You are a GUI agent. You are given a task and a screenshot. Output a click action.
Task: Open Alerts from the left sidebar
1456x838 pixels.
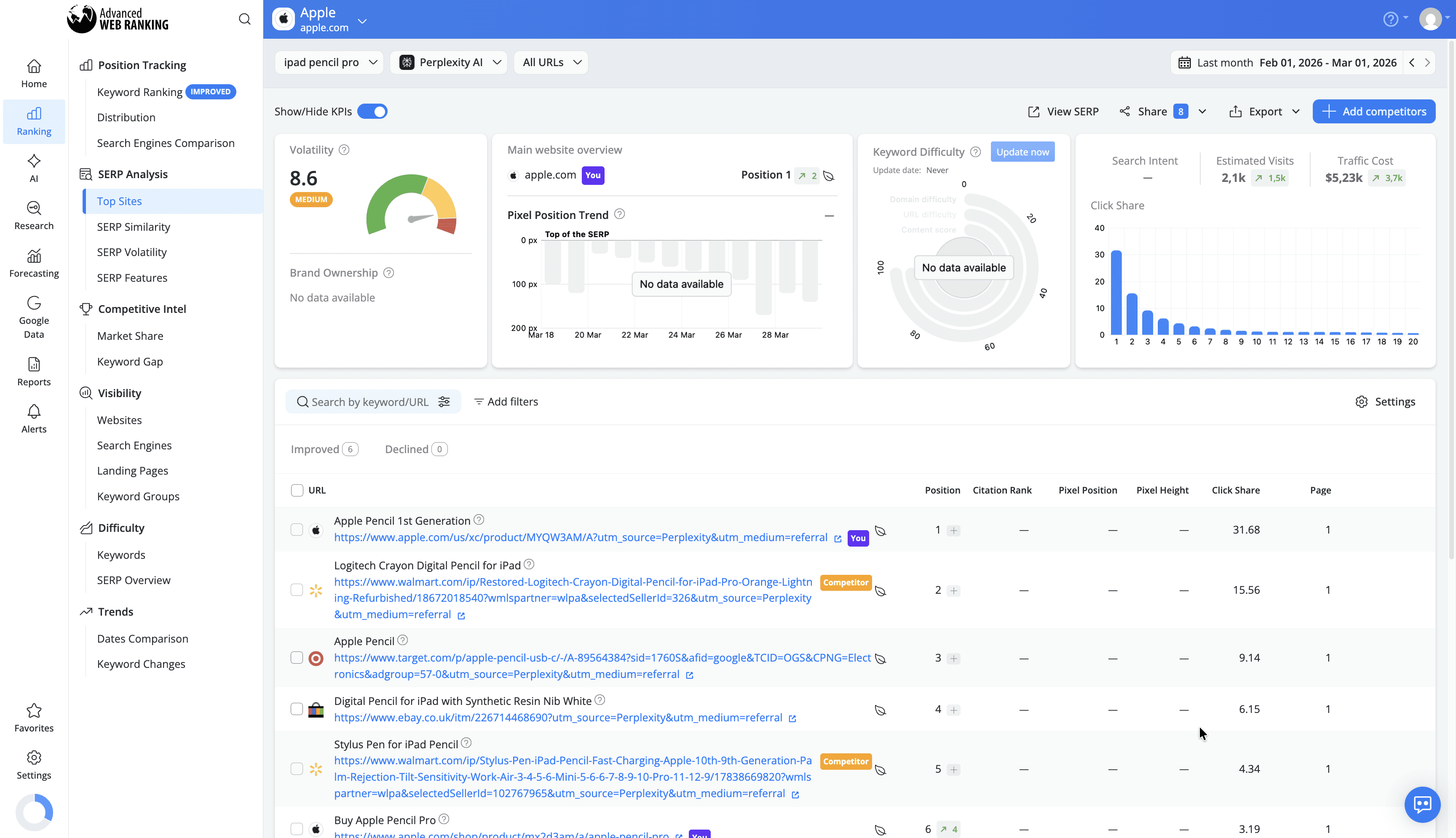click(33, 418)
